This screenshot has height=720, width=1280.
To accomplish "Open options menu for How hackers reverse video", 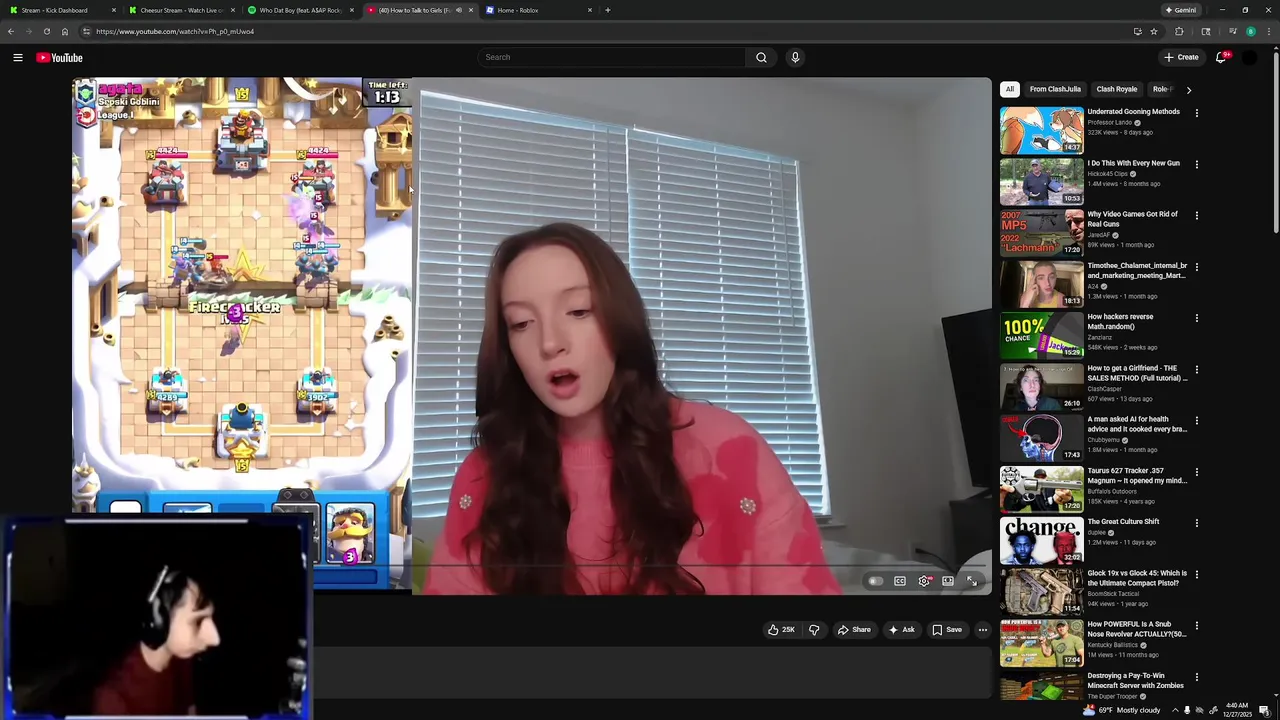I will point(1197,318).
